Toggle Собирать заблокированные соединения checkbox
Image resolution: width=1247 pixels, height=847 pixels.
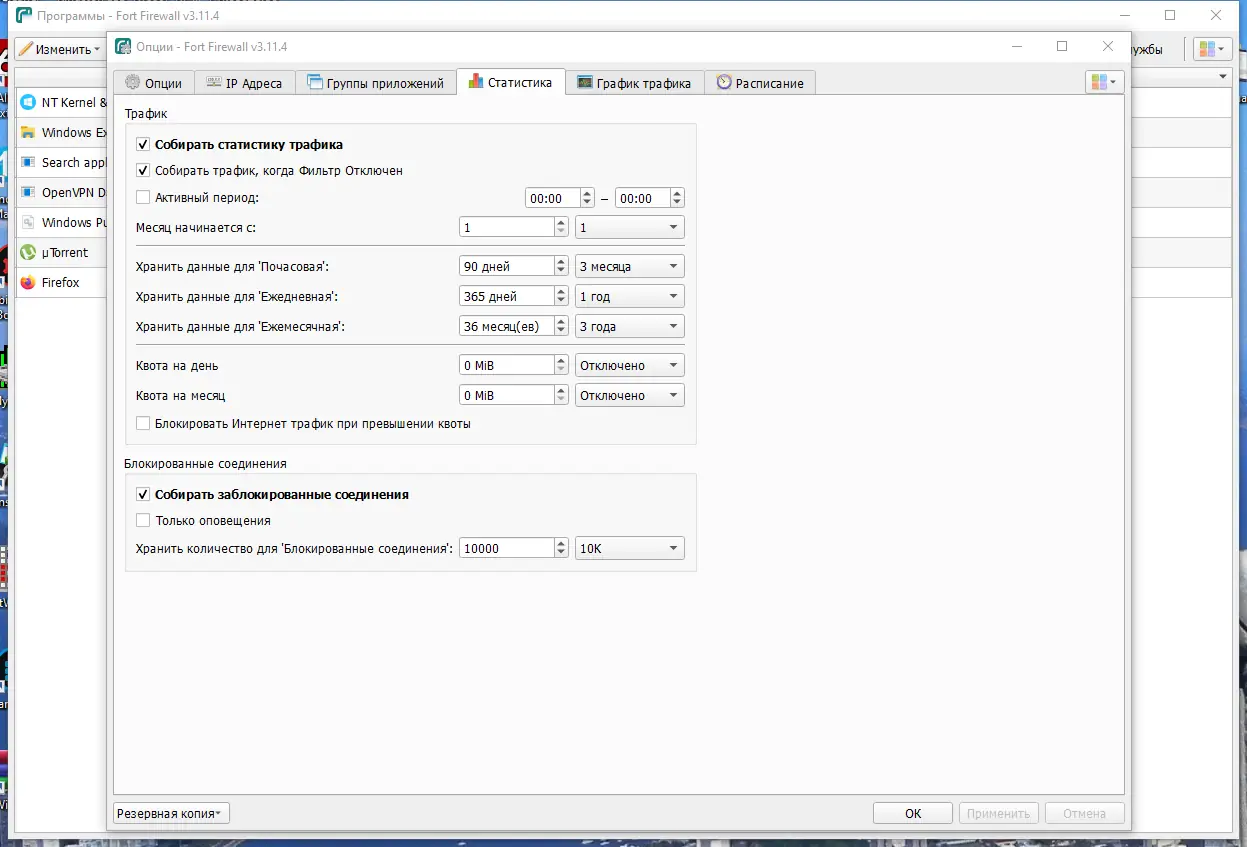click(x=143, y=495)
